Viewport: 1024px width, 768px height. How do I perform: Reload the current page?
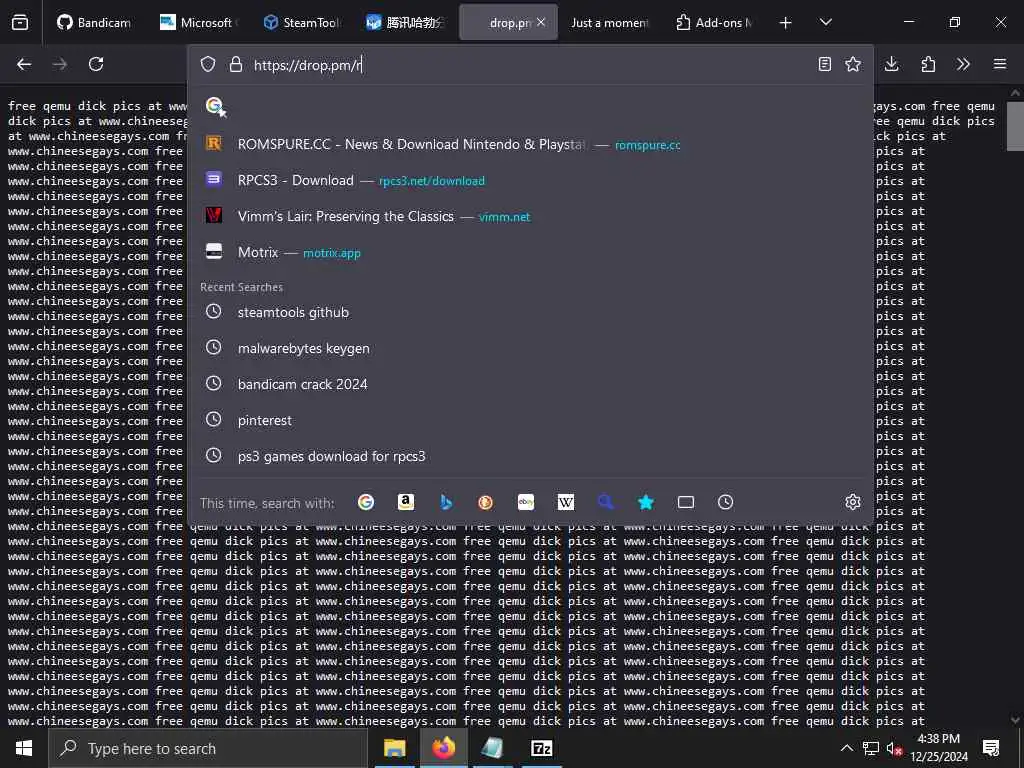click(96, 64)
